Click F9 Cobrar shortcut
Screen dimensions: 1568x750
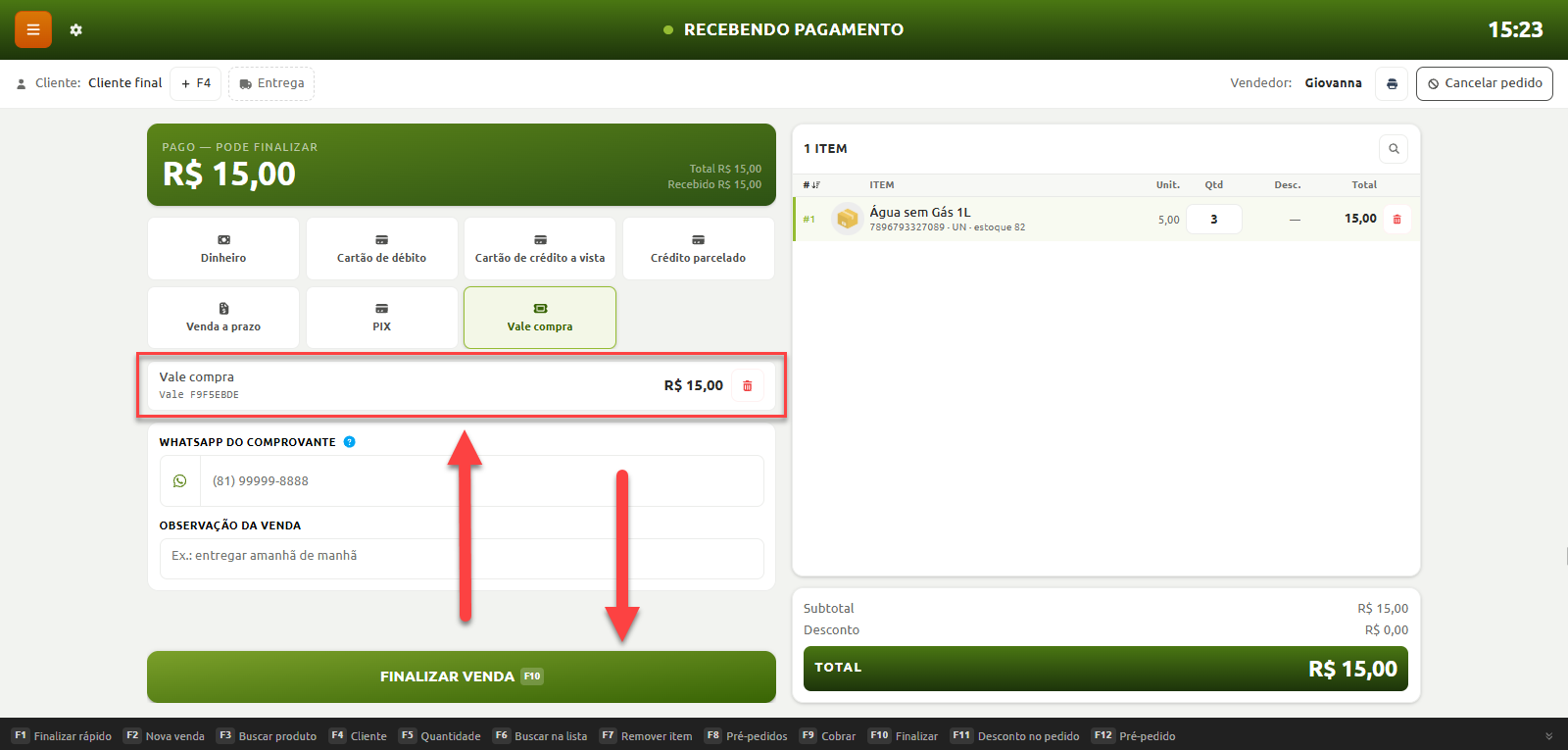[x=827, y=736]
